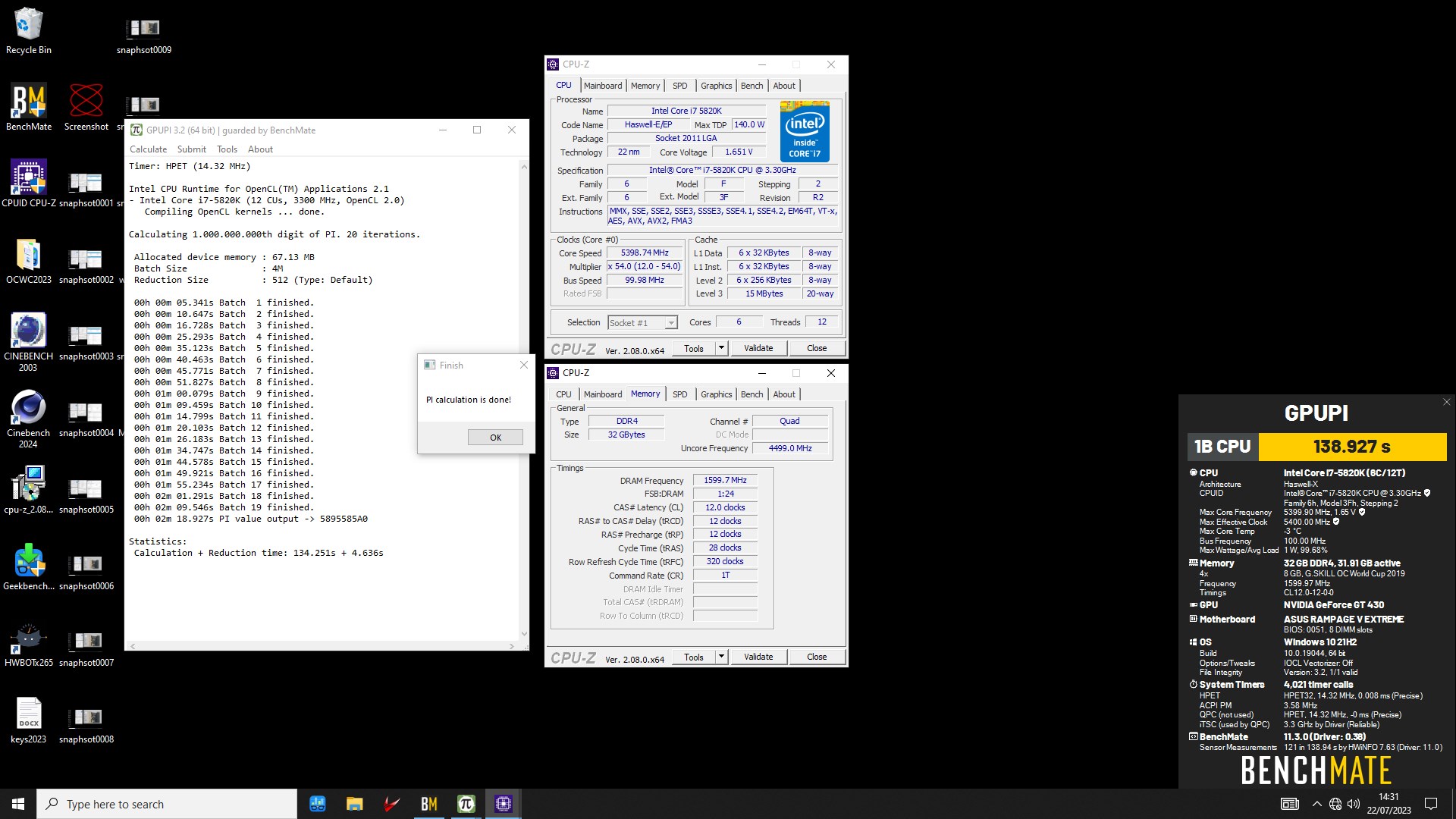Open About tab in lower CPU-Z window
Viewport: 1456px width, 819px height.
pyautogui.click(x=784, y=394)
